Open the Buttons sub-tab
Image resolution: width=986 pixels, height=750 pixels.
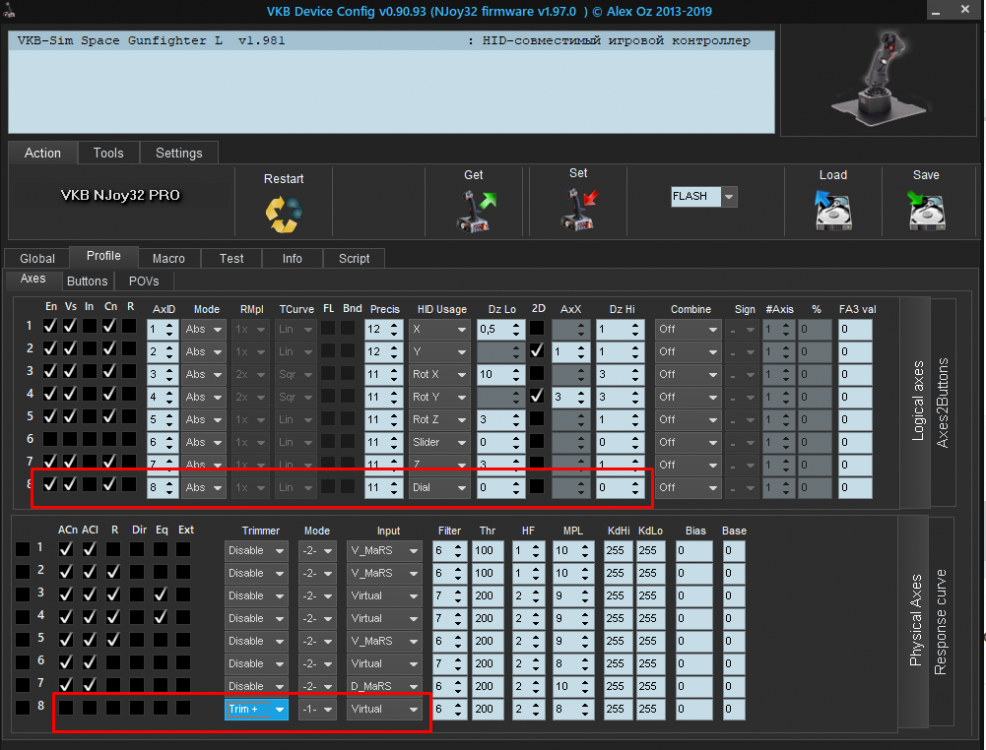pos(87,281)
